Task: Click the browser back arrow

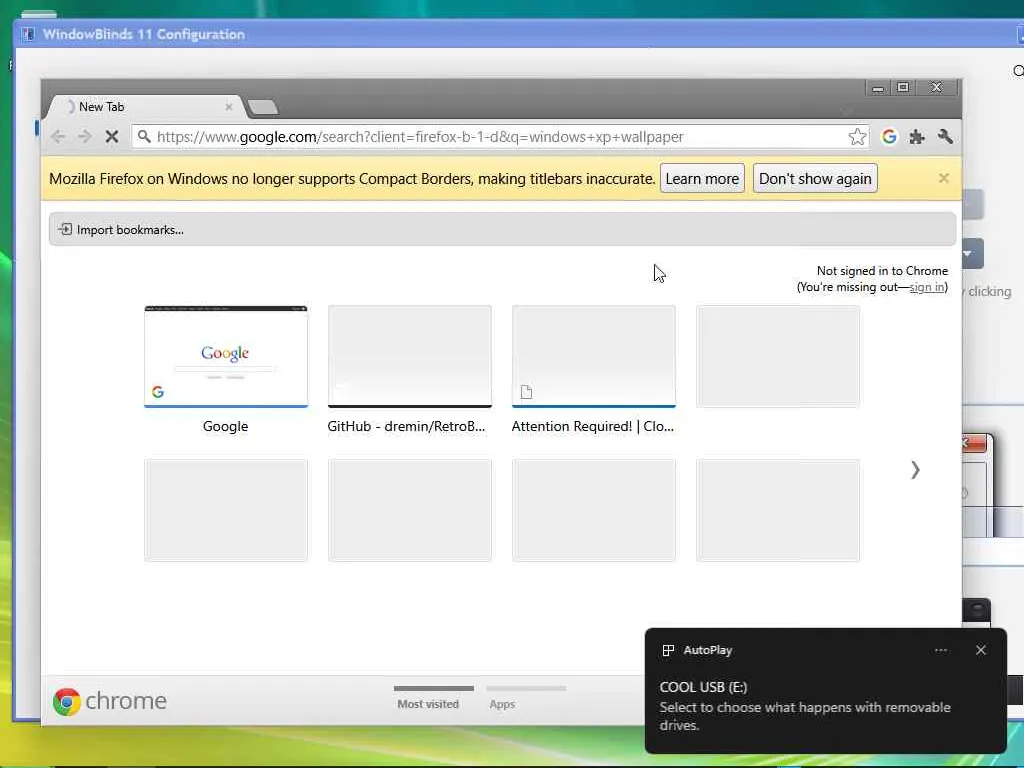Action: tap(58, 136)
